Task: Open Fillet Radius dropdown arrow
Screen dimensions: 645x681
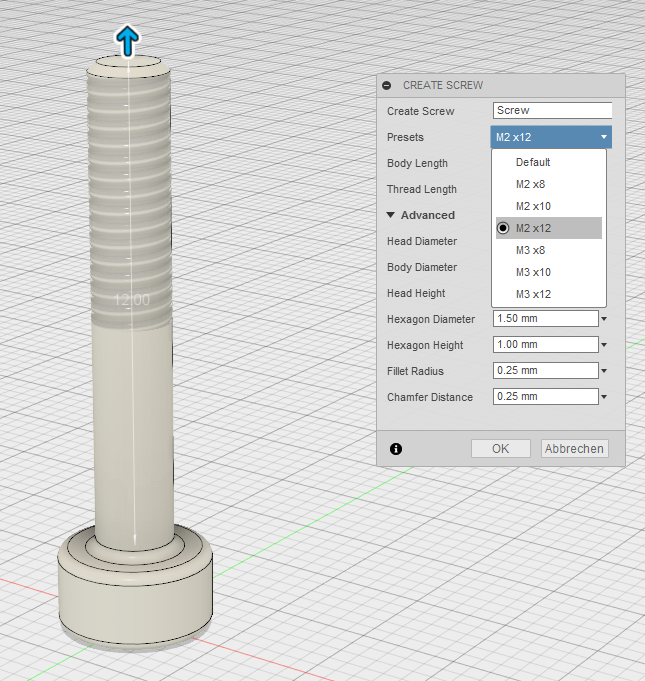Action: click(x=604, y=371)
